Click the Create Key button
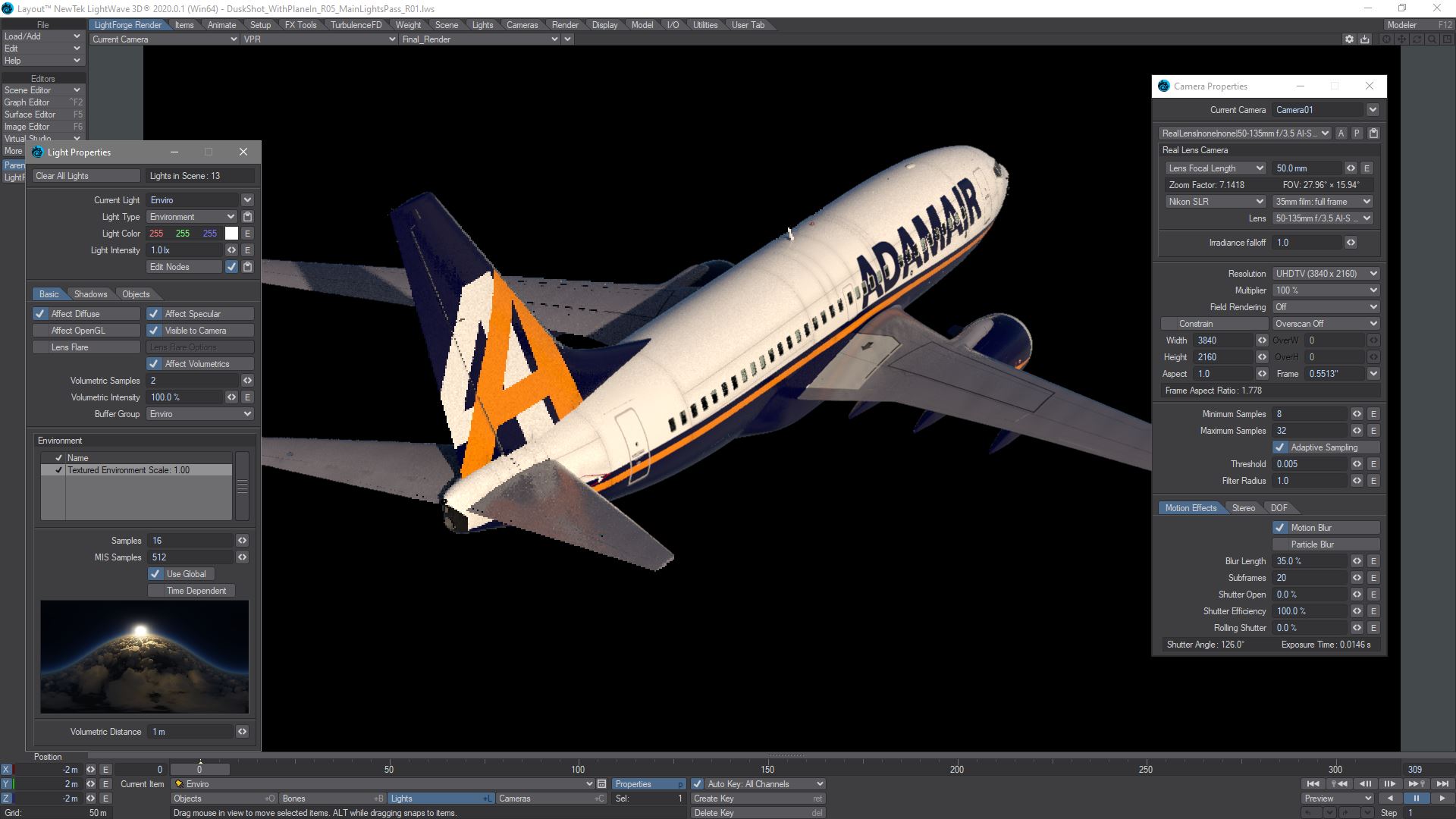The width and height of the screenshot is (1456, 819). coord(757,799)
